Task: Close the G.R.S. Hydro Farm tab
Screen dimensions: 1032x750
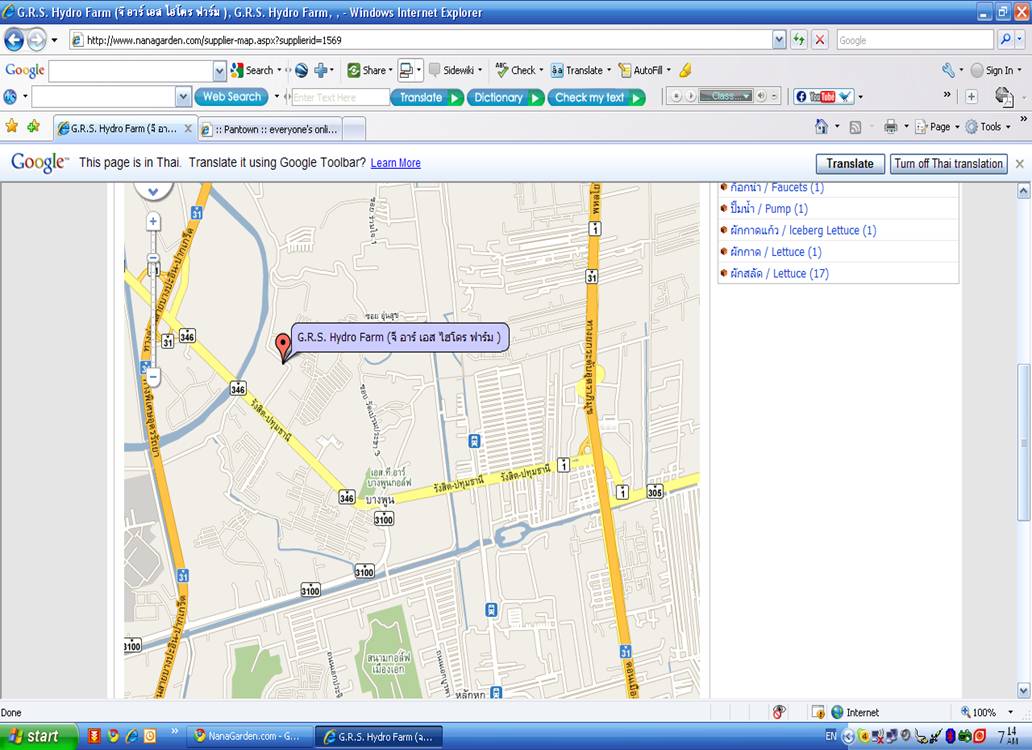Action: pos(188,129)
